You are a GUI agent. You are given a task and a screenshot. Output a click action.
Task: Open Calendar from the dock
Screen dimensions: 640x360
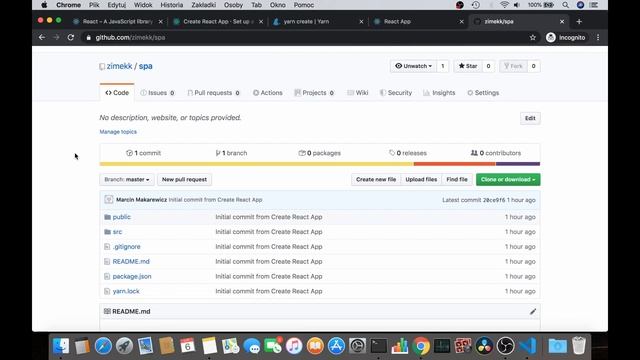(x=187, y=346)
